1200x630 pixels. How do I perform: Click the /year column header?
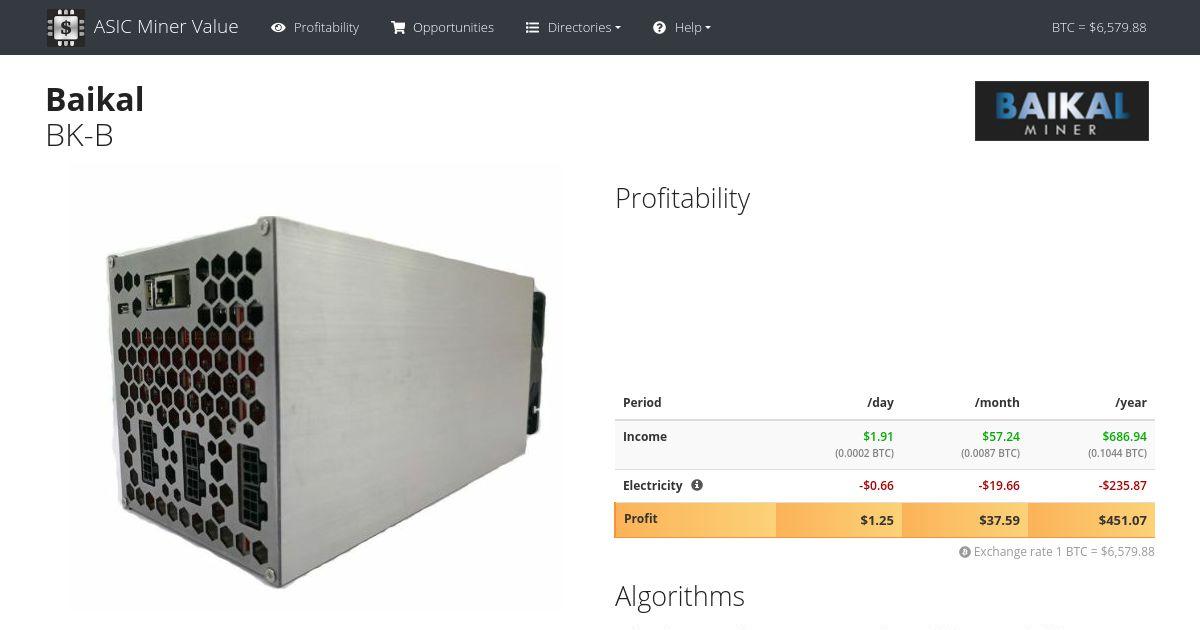(x=1131, y=403)
